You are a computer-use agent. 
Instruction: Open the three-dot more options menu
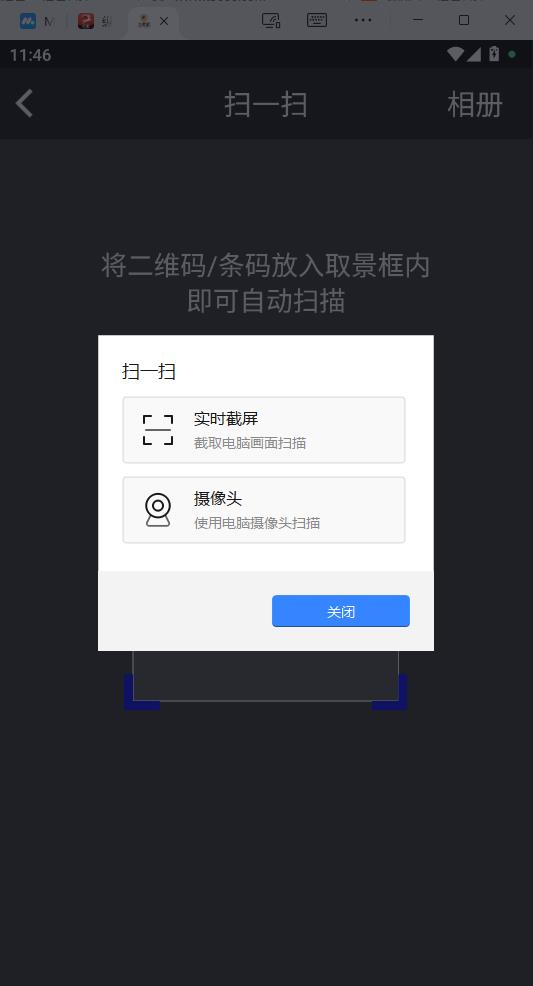[x=363, y=20]
